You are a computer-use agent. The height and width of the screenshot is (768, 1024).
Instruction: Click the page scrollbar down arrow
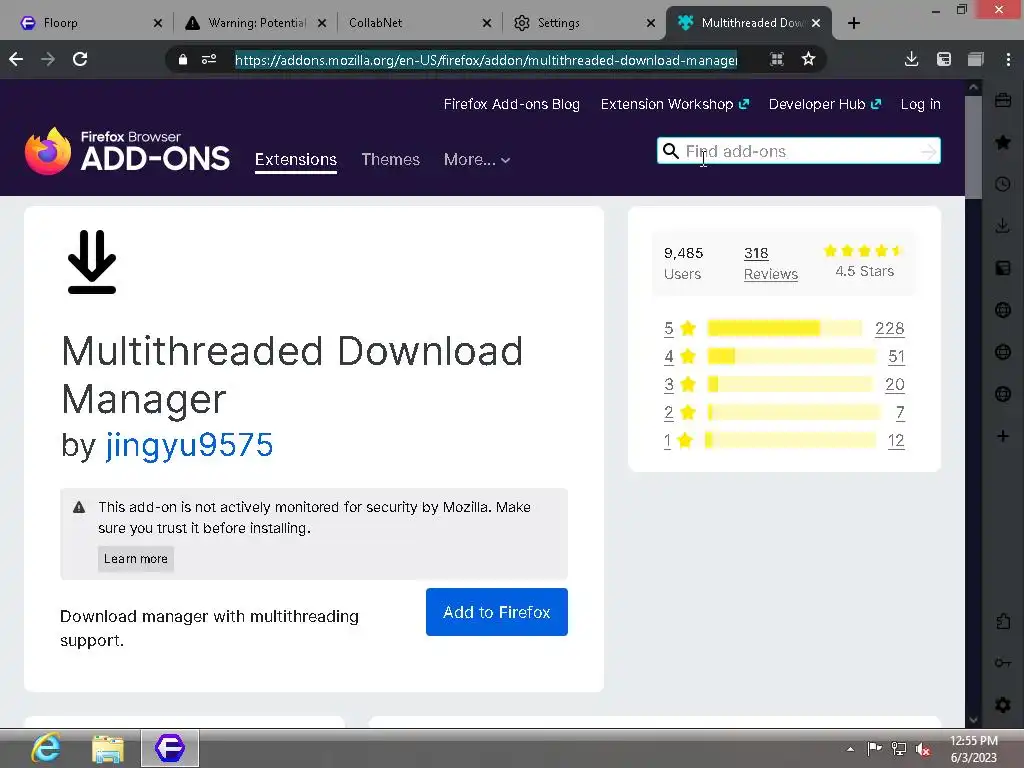(x=973, y=720)
